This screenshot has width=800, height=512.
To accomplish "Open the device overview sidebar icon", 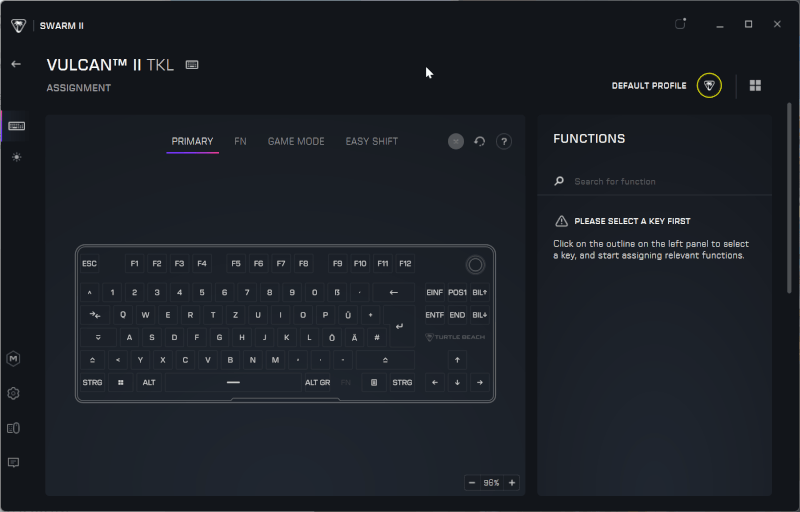I will click(13, 428).
